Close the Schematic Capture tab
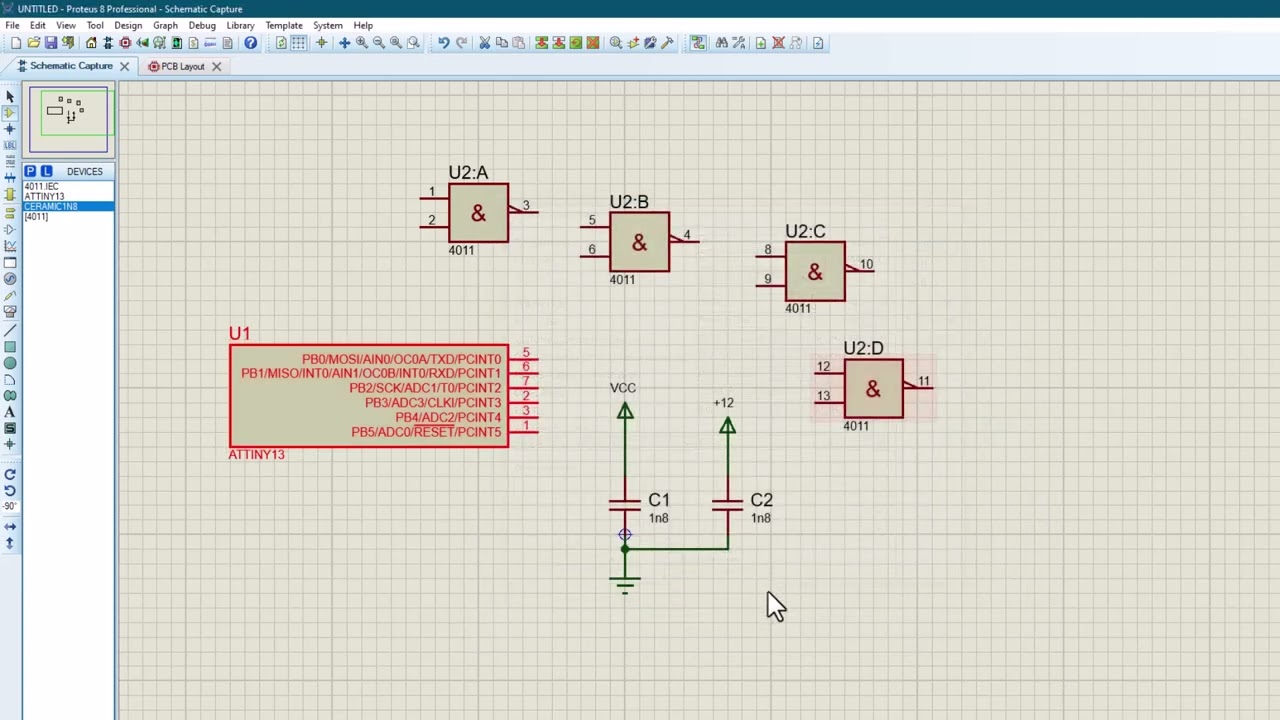The height and width of the screenshot is (720, 1280). coord(124,66)
